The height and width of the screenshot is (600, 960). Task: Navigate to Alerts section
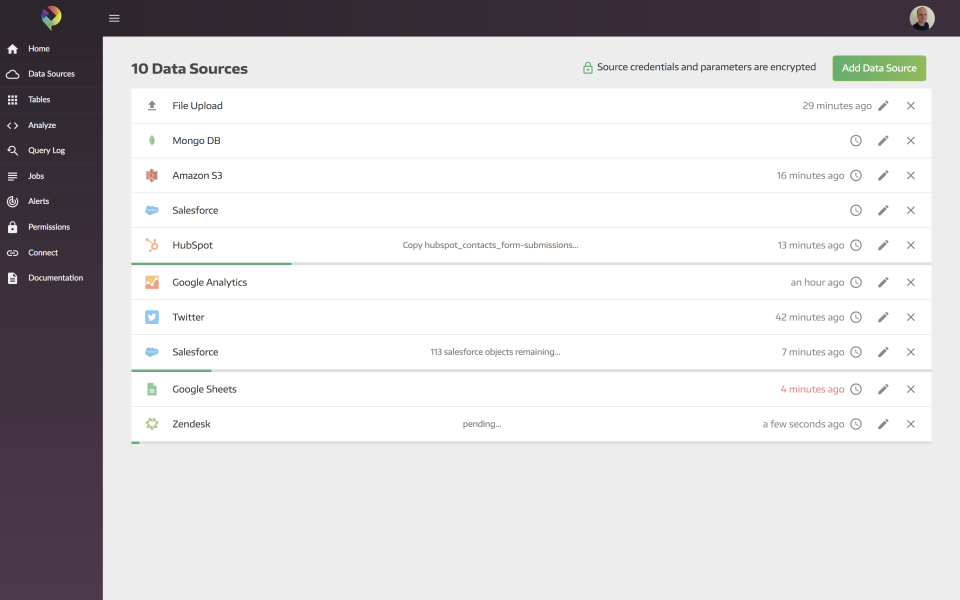point(38,202)
